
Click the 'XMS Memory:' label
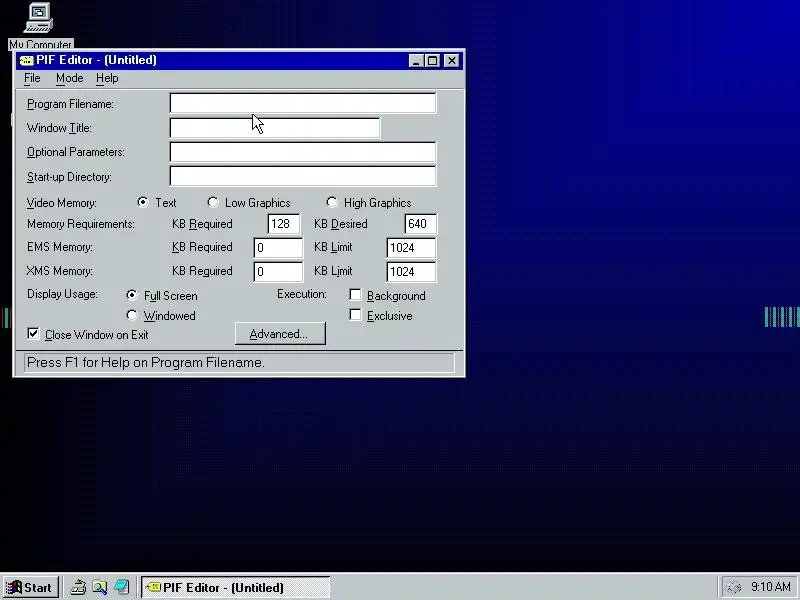point(60,271)
